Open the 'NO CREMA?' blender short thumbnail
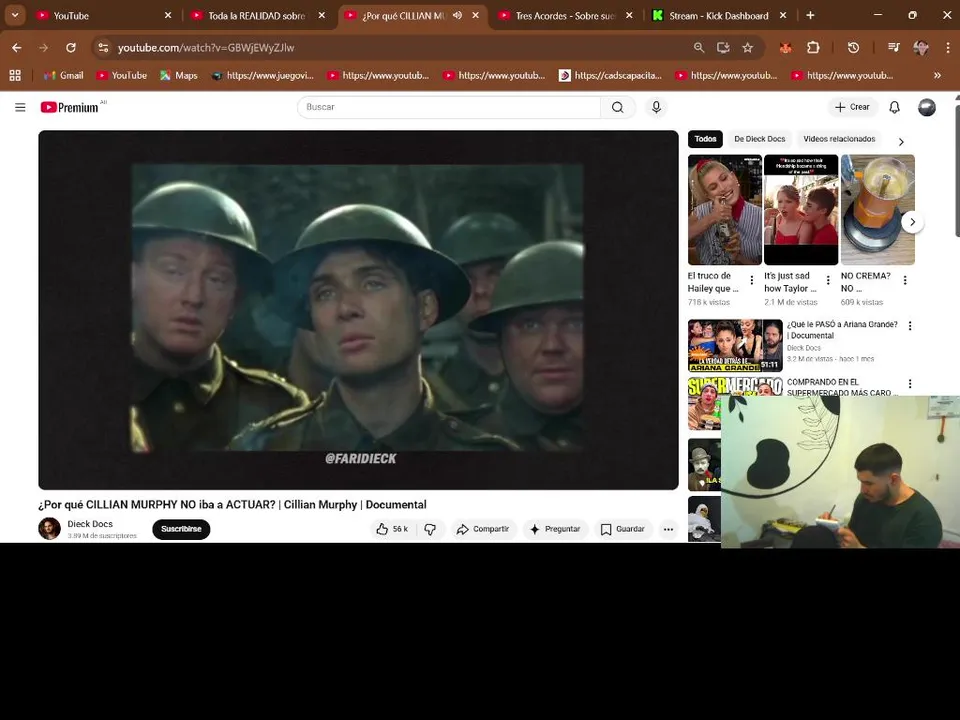Screen dimensions: 960x720 [878, 209]
